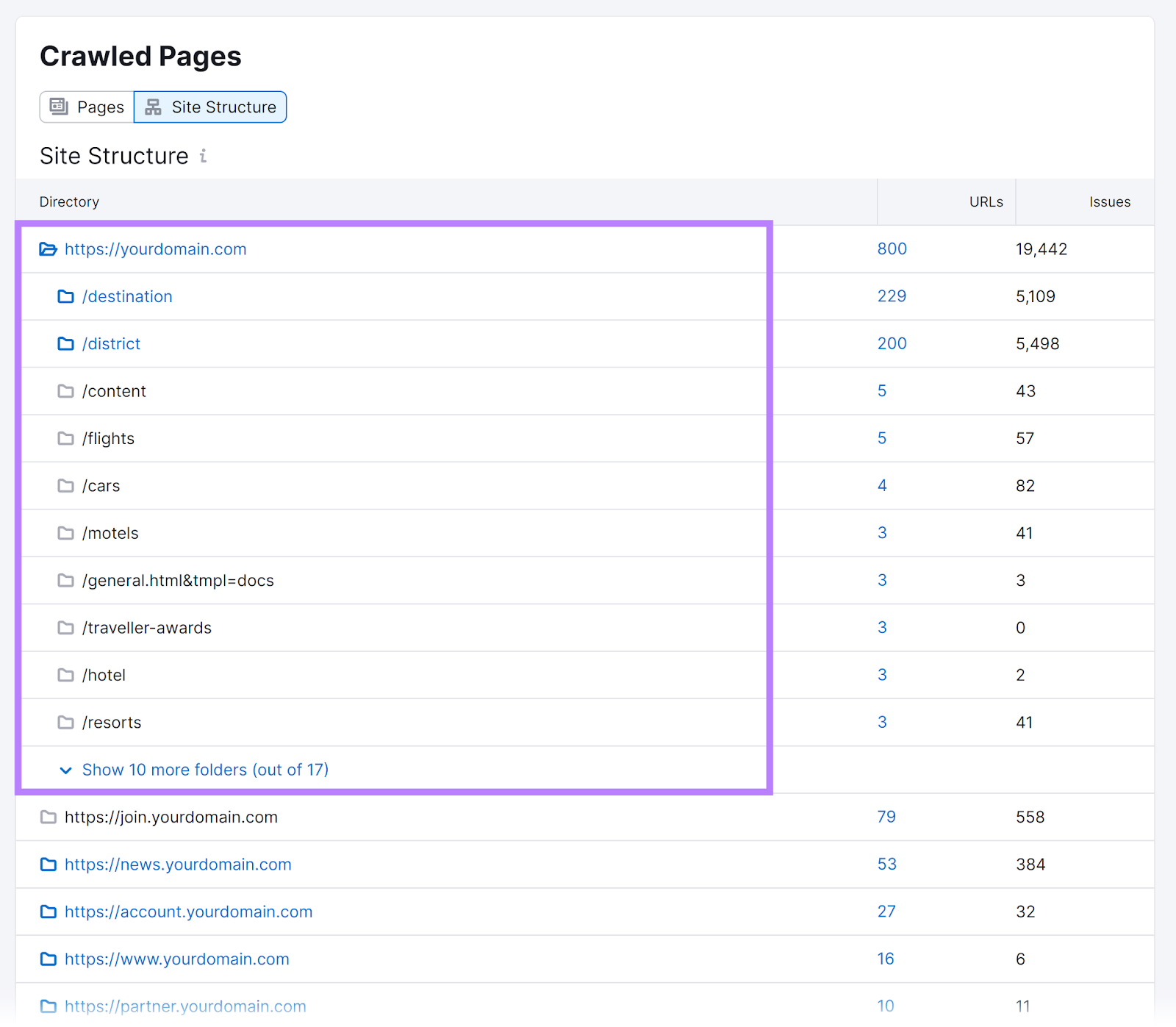Open the /destination directory link
The width and height of the screenshot is (1176, 1027).
point(127,296)
